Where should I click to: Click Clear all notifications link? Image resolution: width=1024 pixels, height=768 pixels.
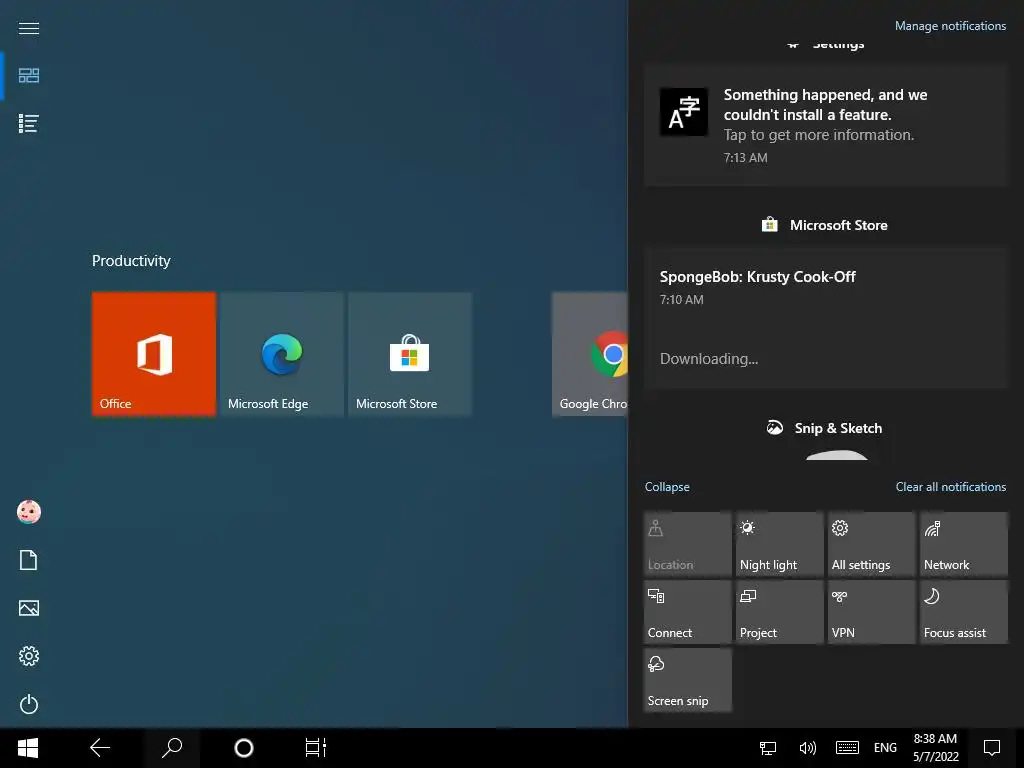click(951, 487)
